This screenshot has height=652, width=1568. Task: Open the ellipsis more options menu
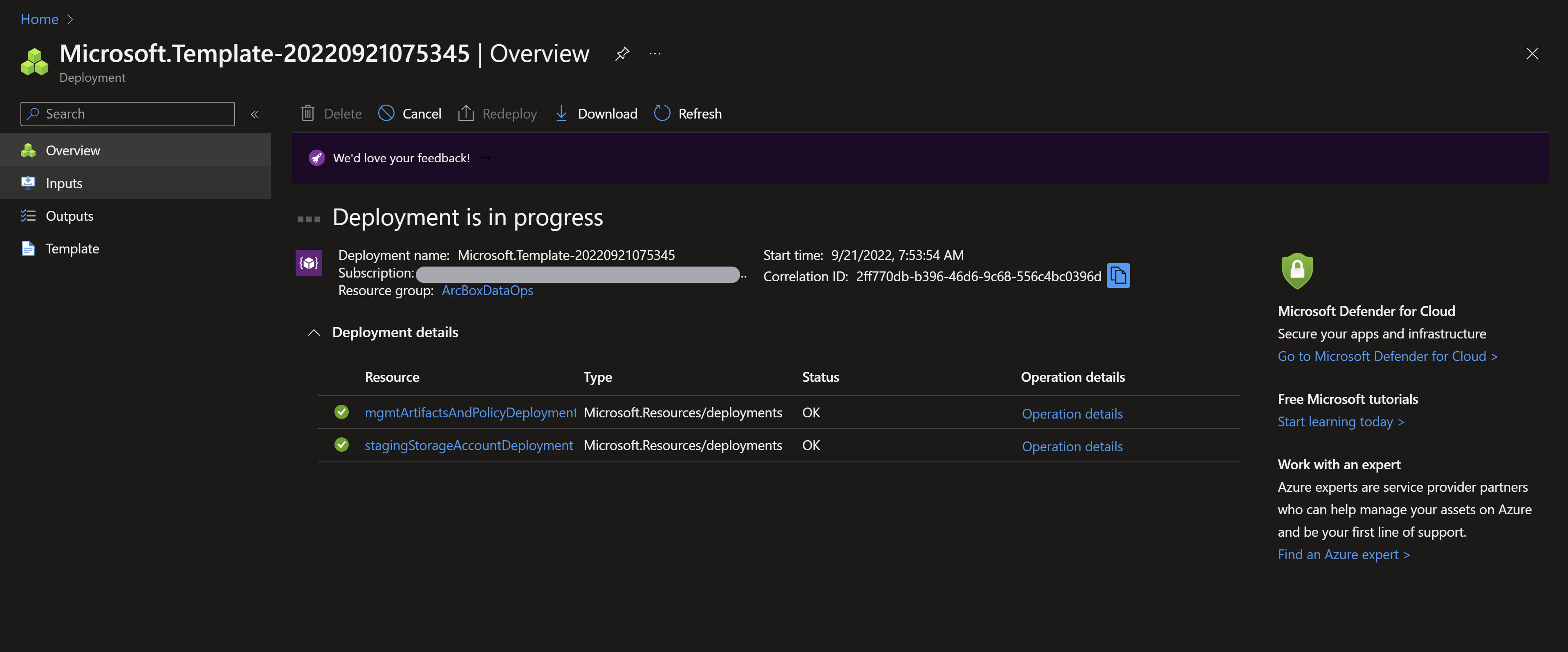pos(655,54)
